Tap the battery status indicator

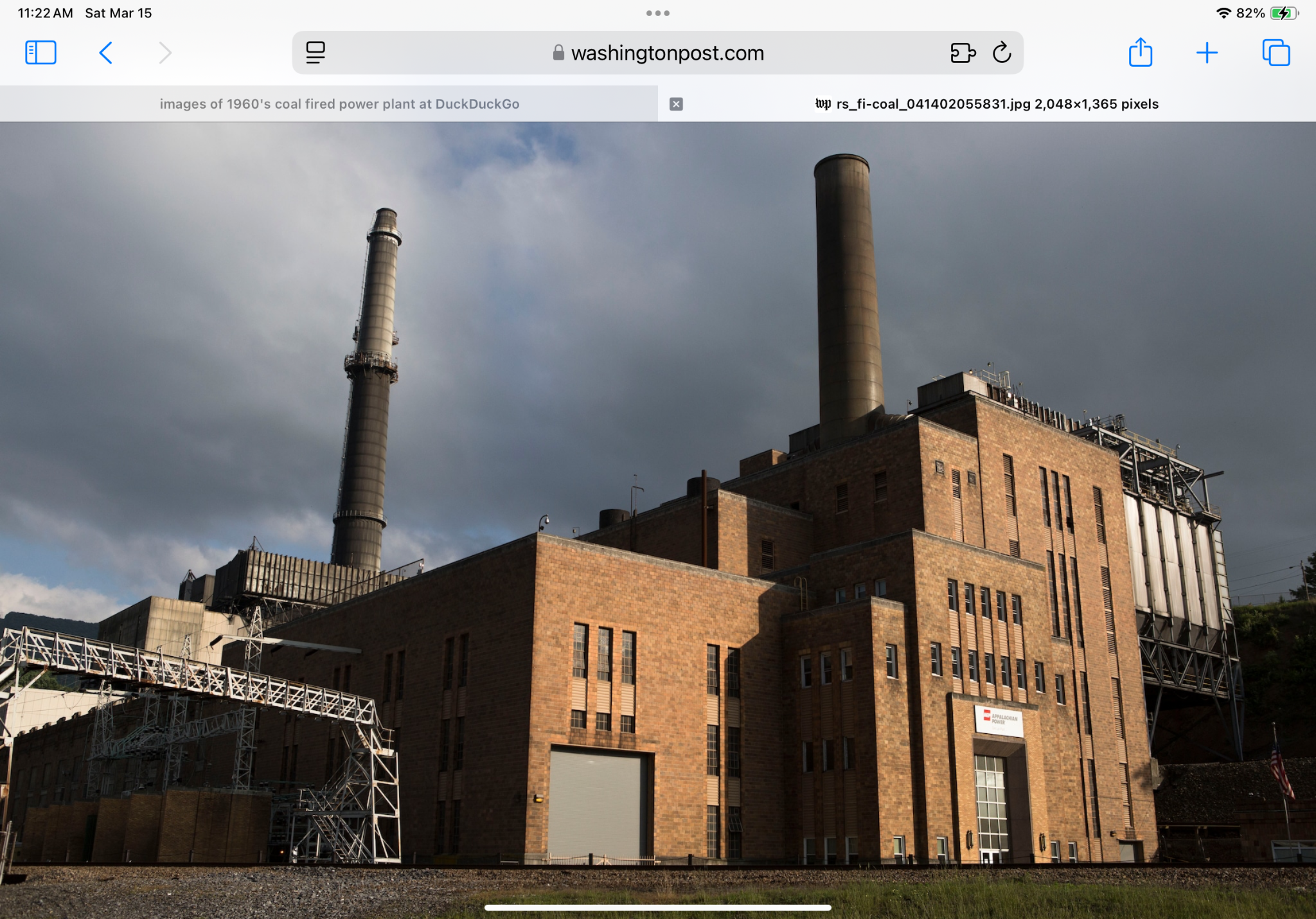pyautogui.click(x=1285, y=13)
